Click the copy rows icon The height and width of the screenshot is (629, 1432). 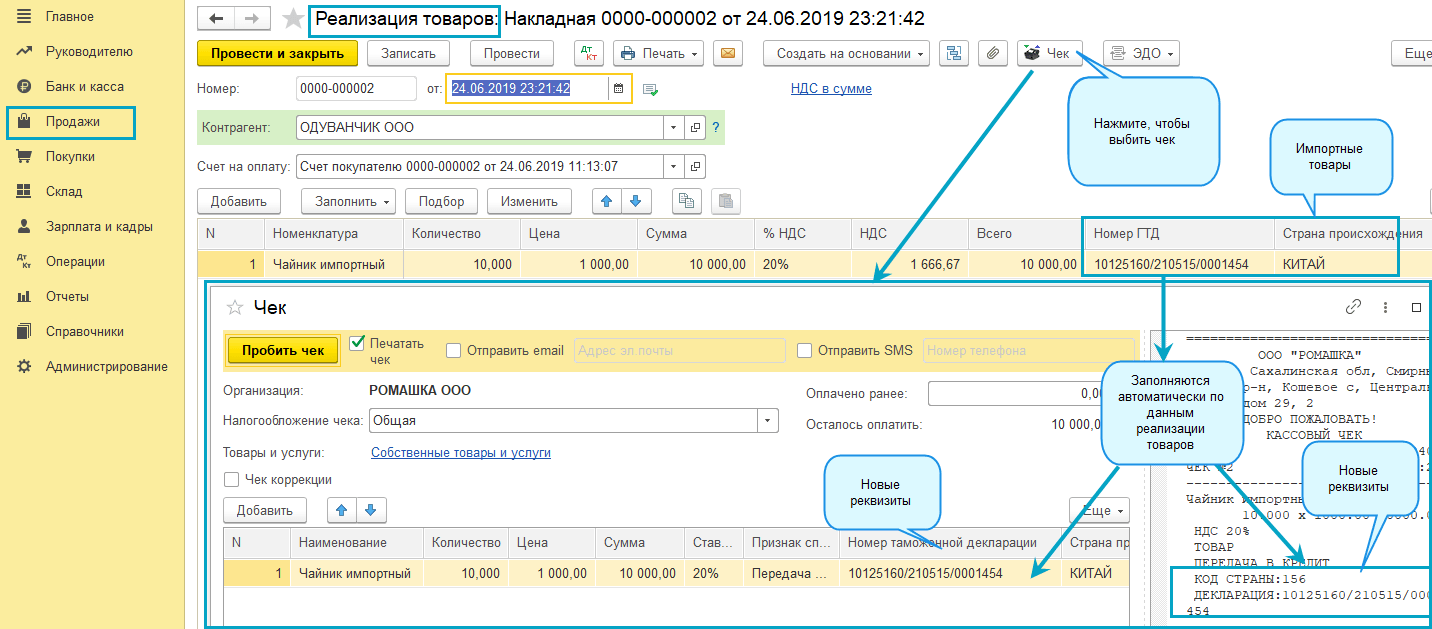tap(686, 201)
